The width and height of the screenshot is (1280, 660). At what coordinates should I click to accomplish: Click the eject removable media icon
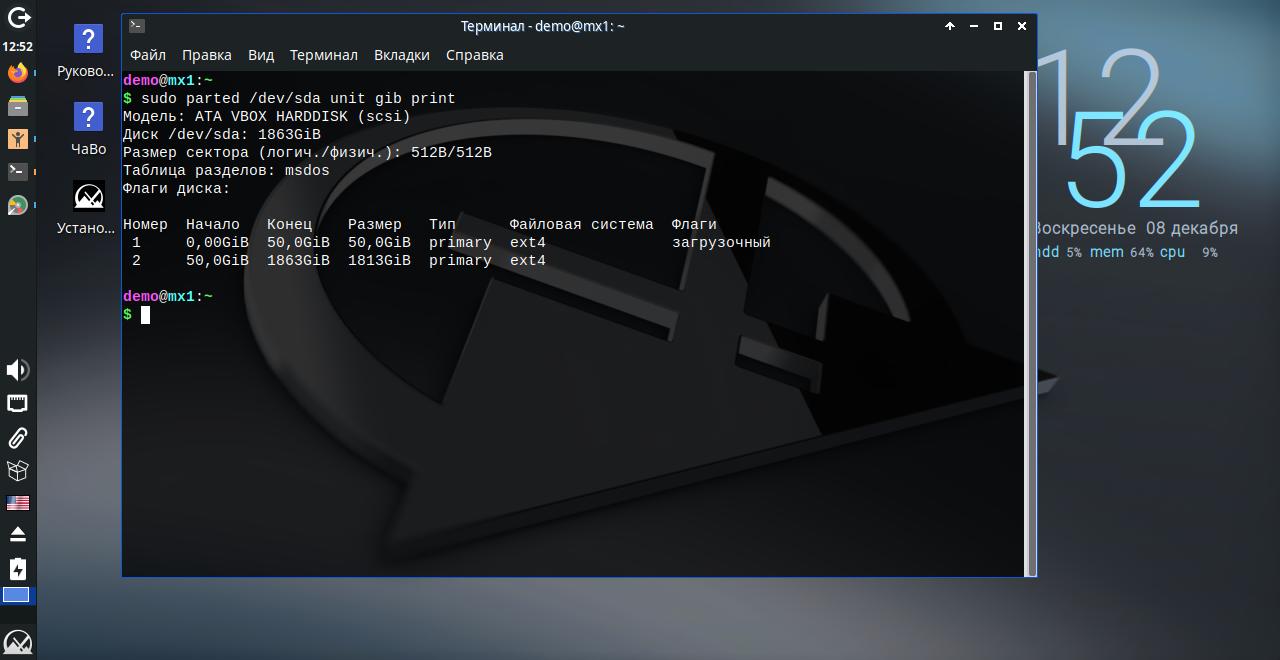coord(17,535)
